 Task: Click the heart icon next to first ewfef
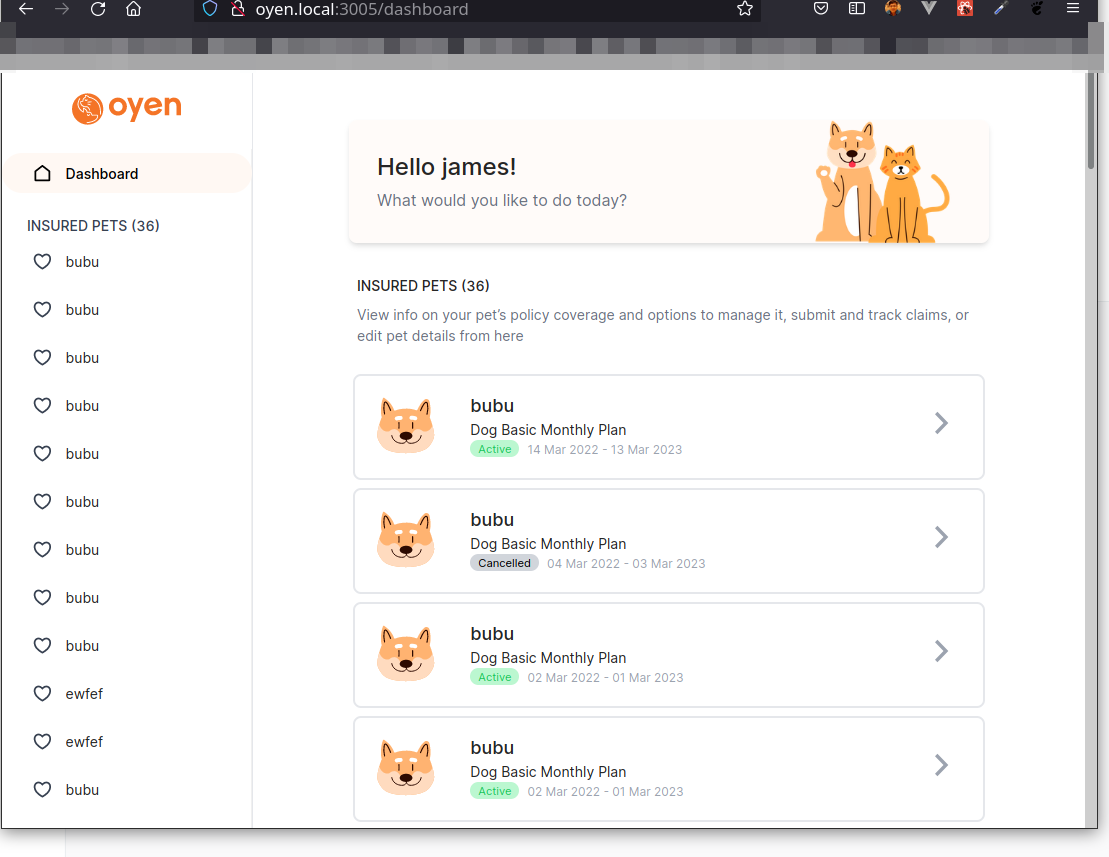pyautogui.click(x=42, y=694)
